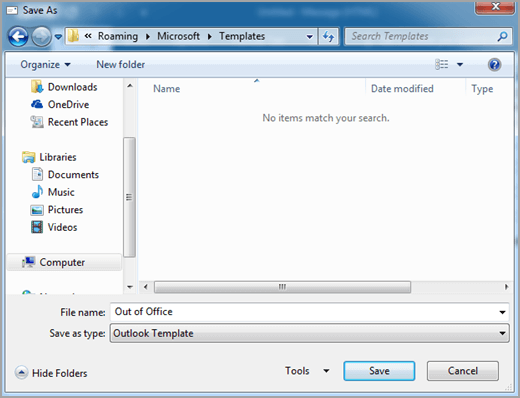520x398 pixels.
Task: Open recent locations dropdown next to Forward button
Action: tap(58, 36)
